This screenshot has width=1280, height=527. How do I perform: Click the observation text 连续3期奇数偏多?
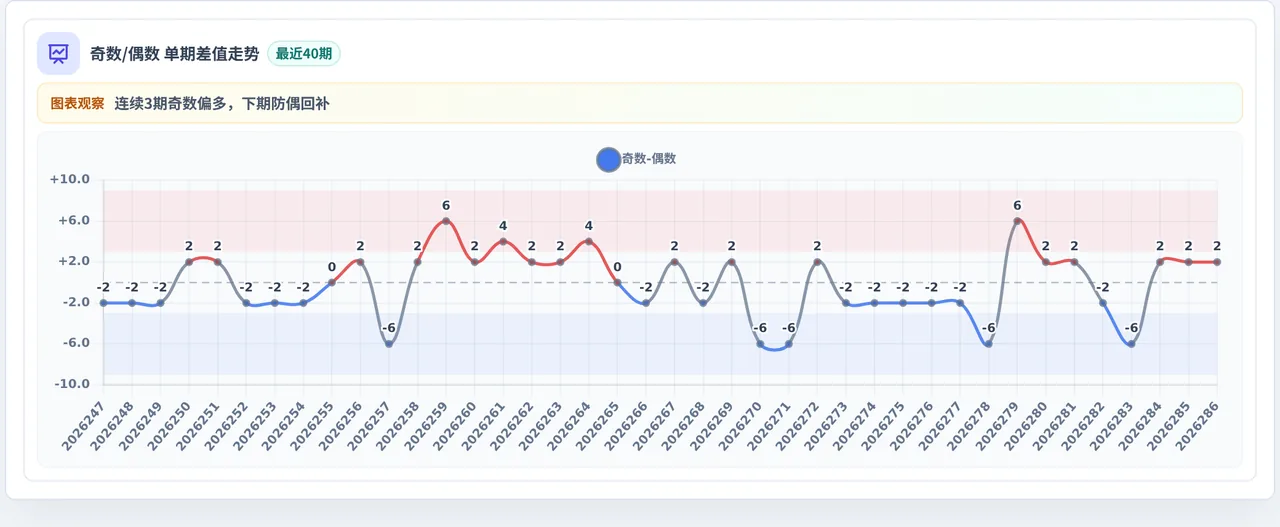click(x=170, y=103)
